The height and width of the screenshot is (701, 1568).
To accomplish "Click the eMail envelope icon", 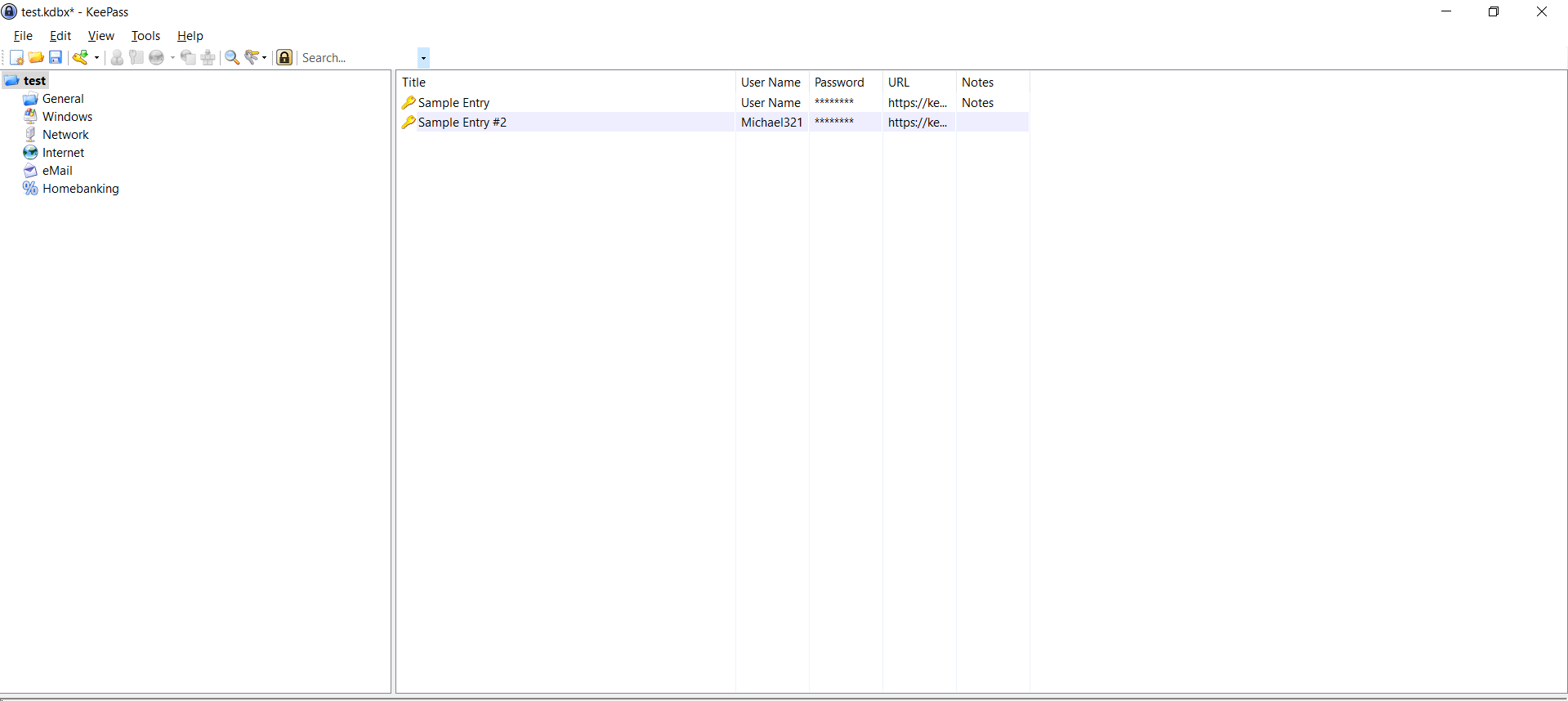I will point(30,171).
